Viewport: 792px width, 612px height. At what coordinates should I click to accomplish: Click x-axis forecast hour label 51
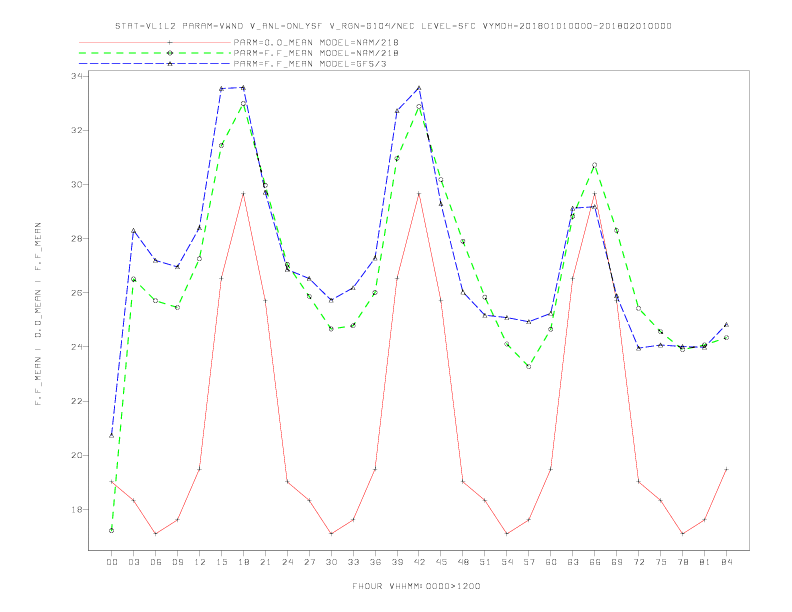(485, 562)
